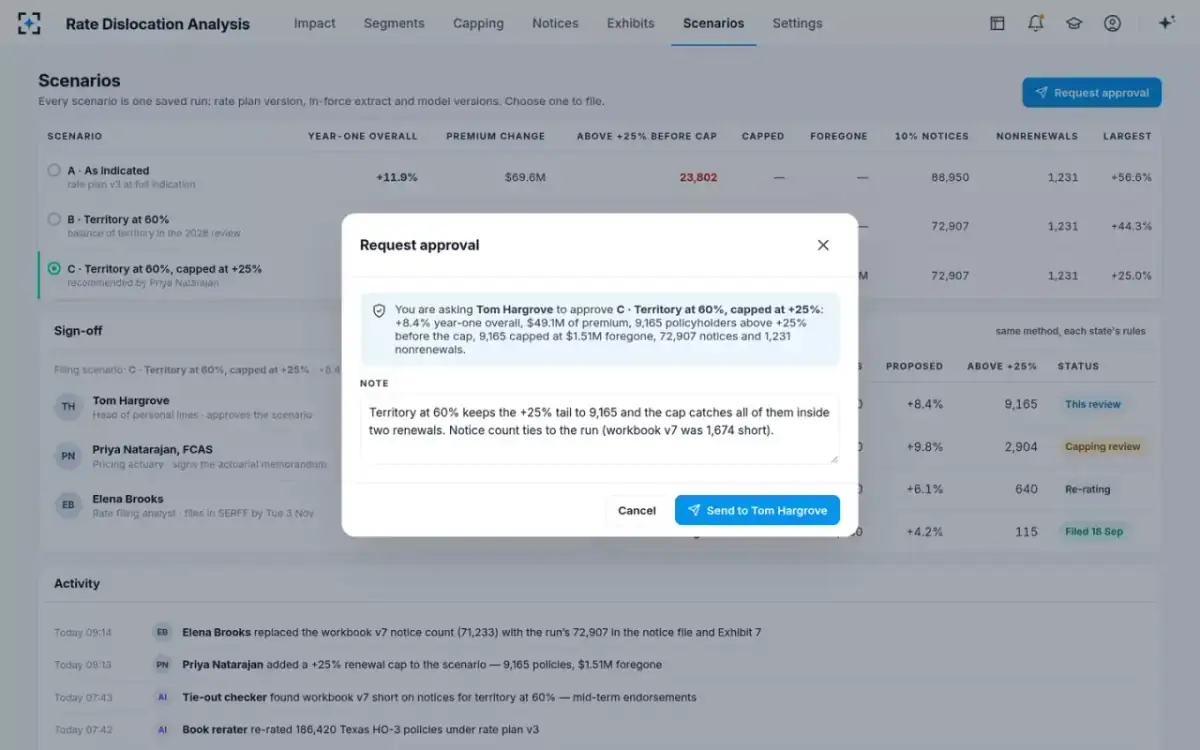Click PN avatar in the 09:13 activity entry
Image resolution: width=1200 pixels, height=750 pixels.
(x=162, y=664)
